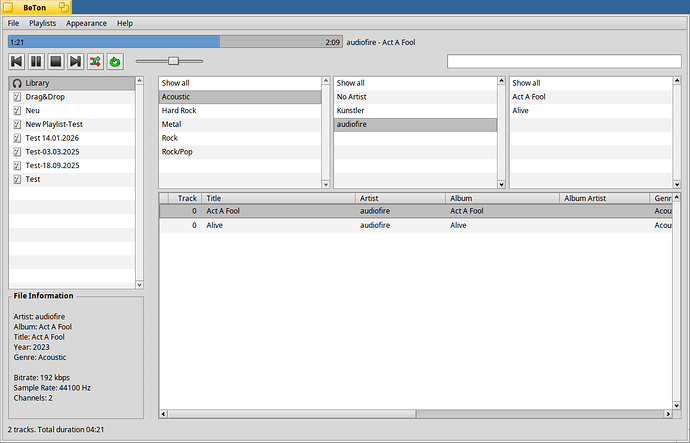This screenshot has height=443, width=690.
Task: Select the New Playlist-Test playlist
Action: point(61,124)
